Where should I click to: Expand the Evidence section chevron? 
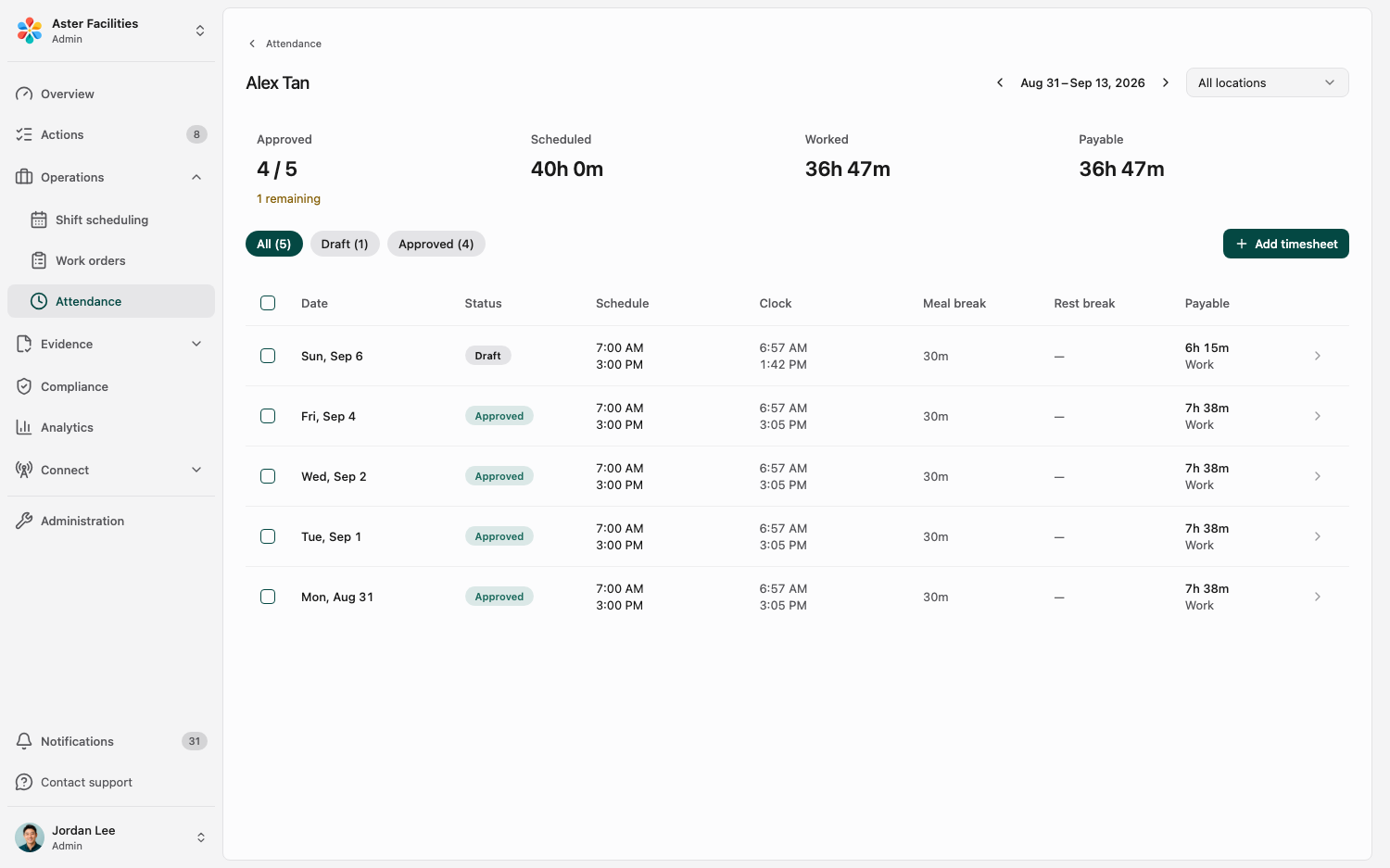tap(196, 344)
